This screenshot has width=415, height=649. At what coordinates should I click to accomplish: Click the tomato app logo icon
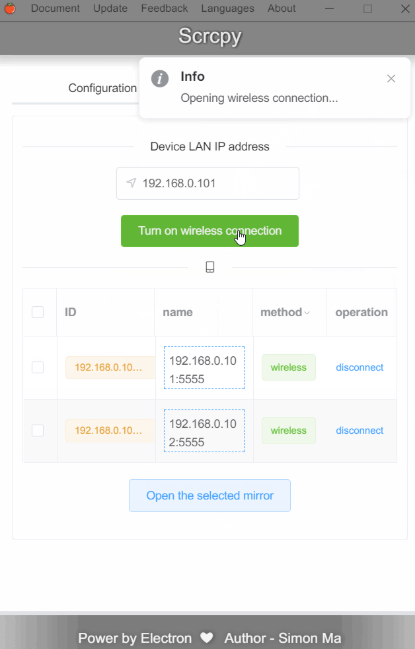9,8
